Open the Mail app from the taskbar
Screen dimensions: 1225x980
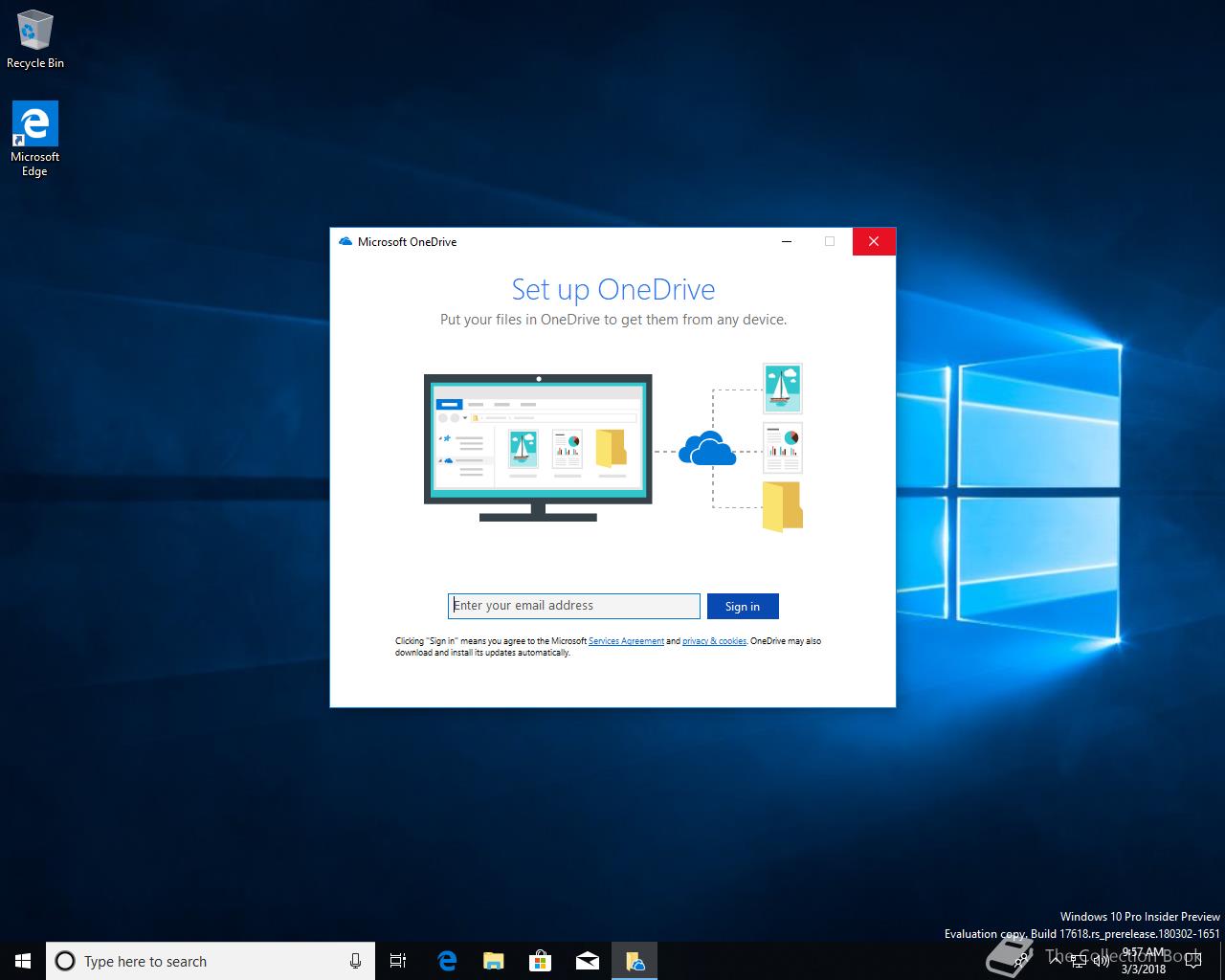pyautogui.click(x=588, y=961)
